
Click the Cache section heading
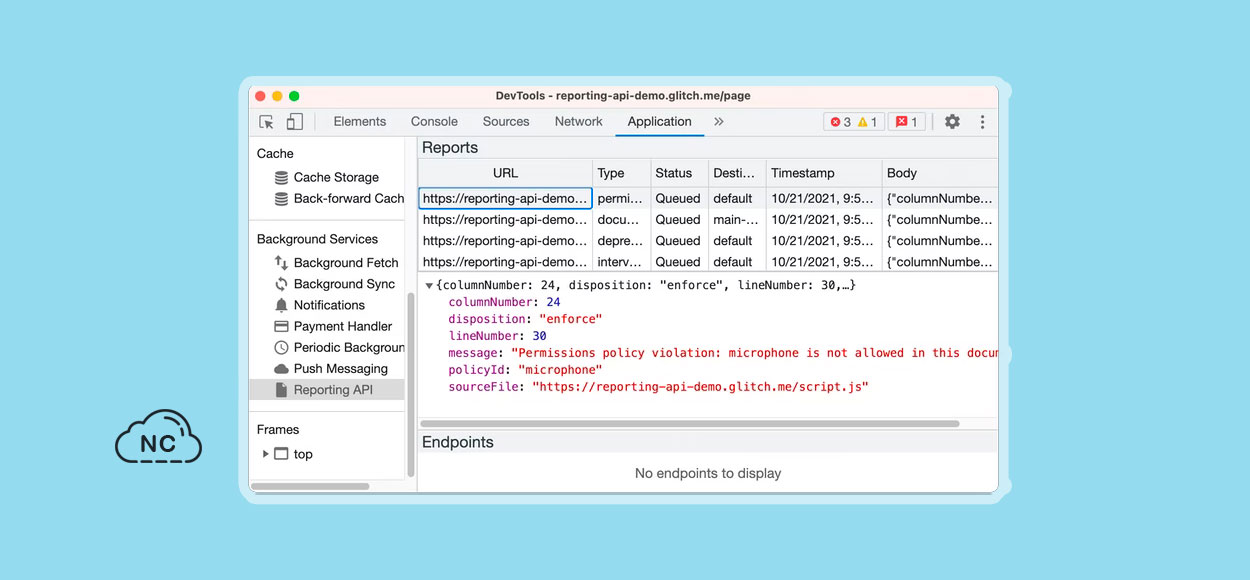click(x=275, y=153)
